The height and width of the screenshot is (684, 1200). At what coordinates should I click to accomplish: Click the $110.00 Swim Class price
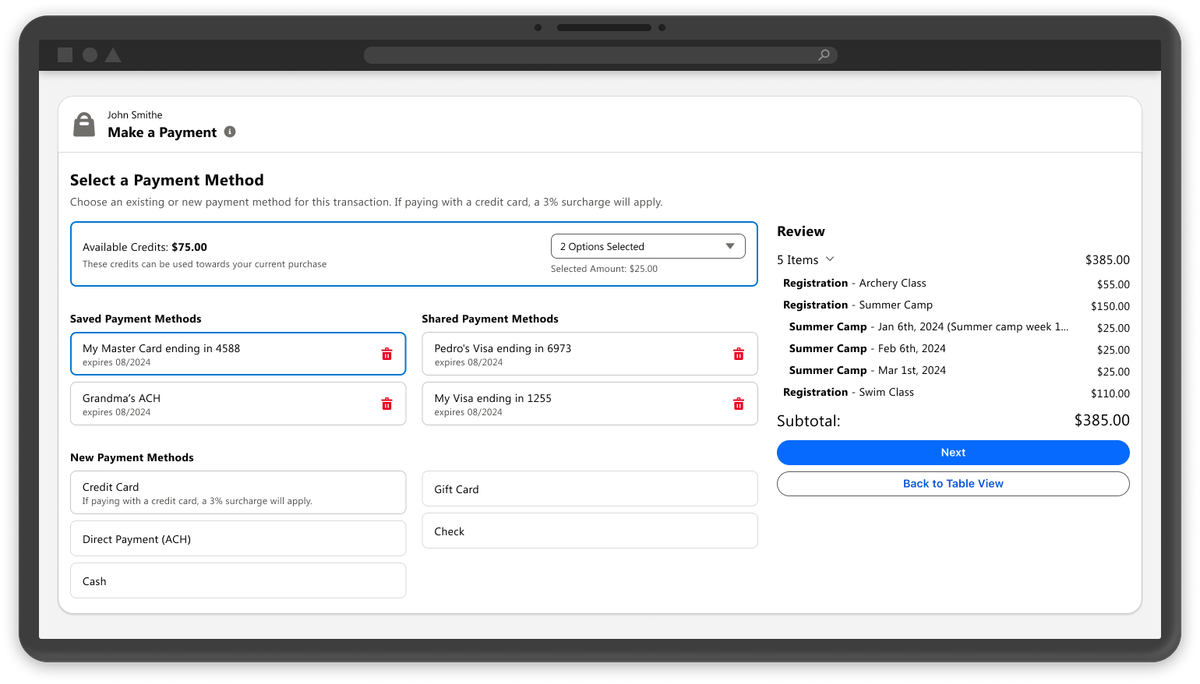[x=1111, y=394]
